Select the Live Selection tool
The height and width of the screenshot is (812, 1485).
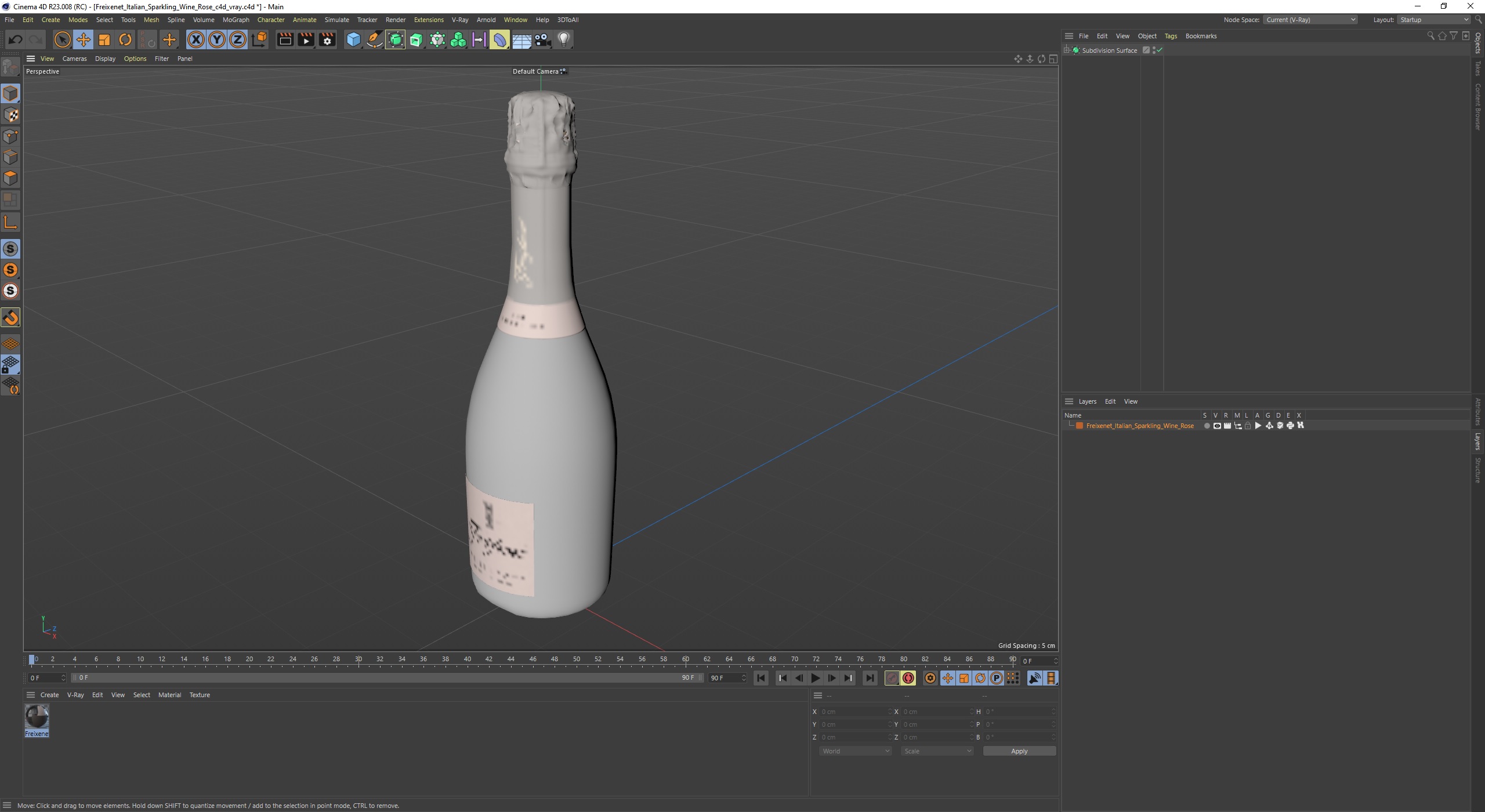(x=62, y=39)
